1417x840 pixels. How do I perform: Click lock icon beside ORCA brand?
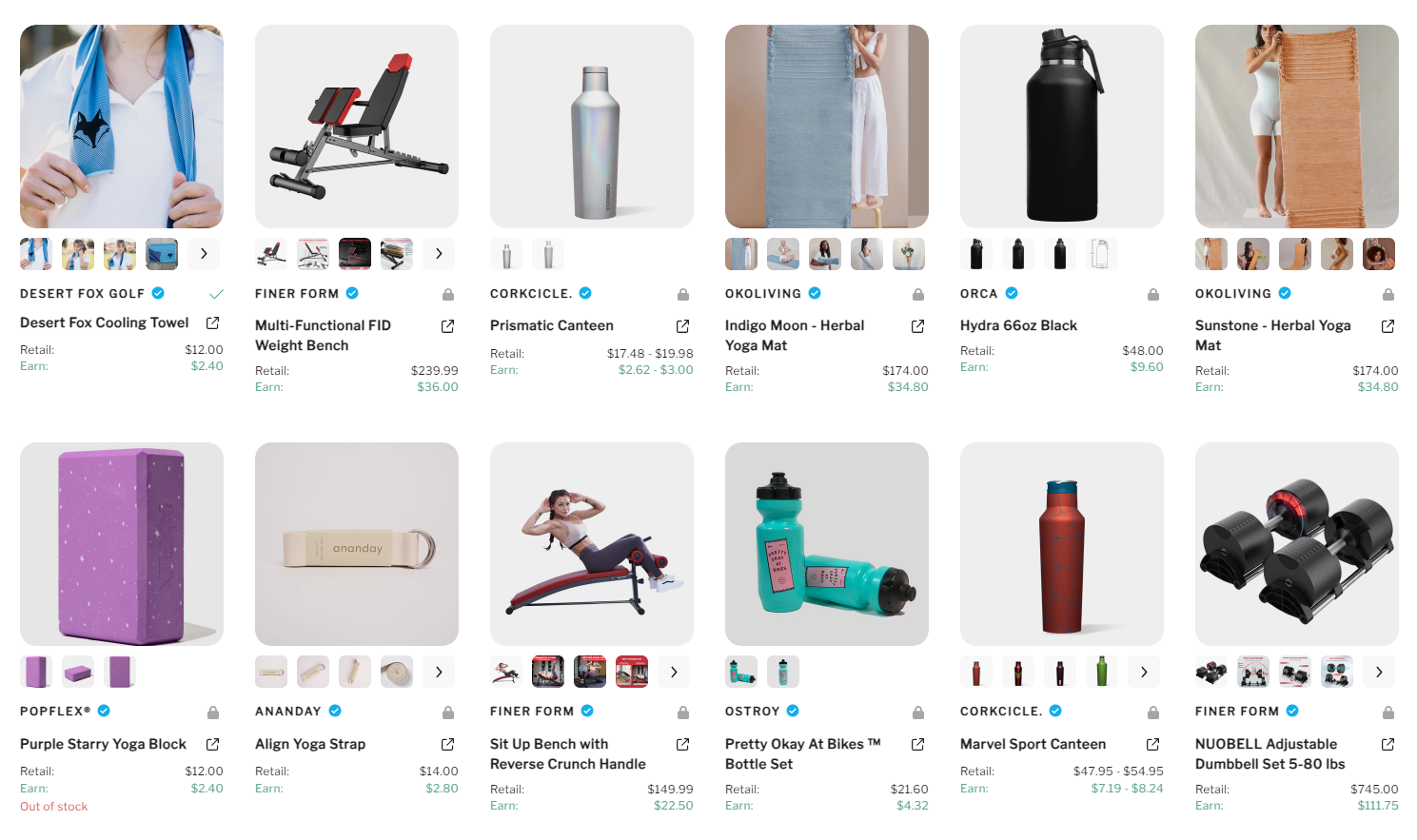[1153, 295]
